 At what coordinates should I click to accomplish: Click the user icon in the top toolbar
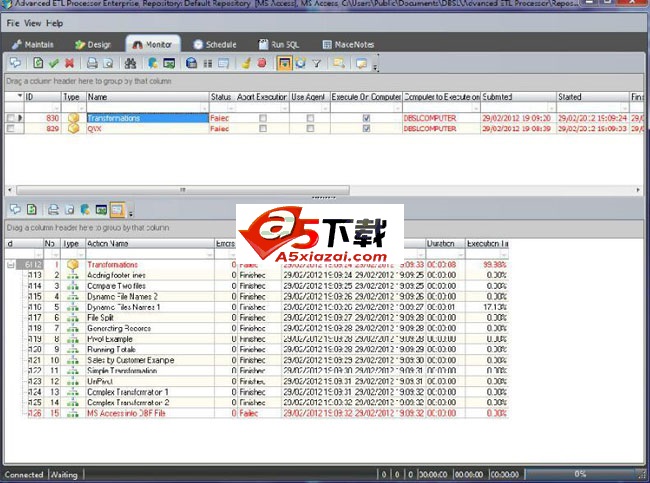(153, 63)
